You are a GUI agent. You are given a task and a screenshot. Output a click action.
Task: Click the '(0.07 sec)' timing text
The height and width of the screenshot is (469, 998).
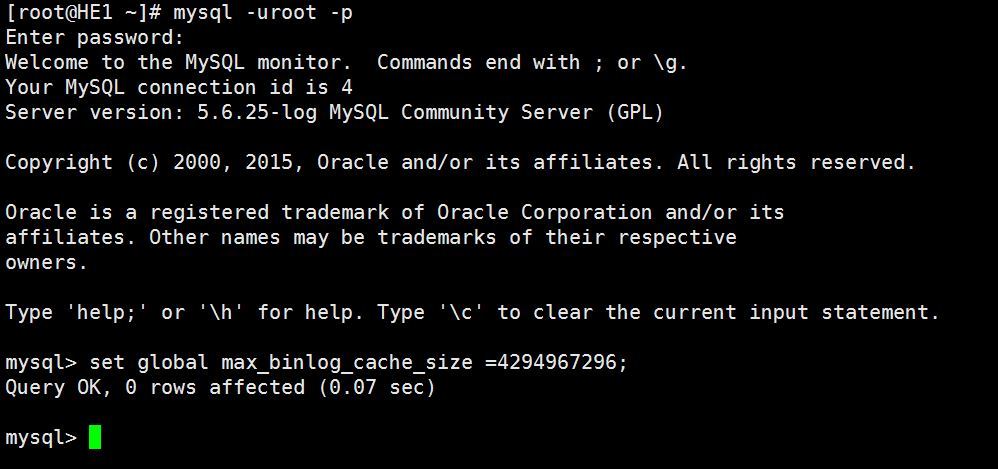click(x=377, y=387)
